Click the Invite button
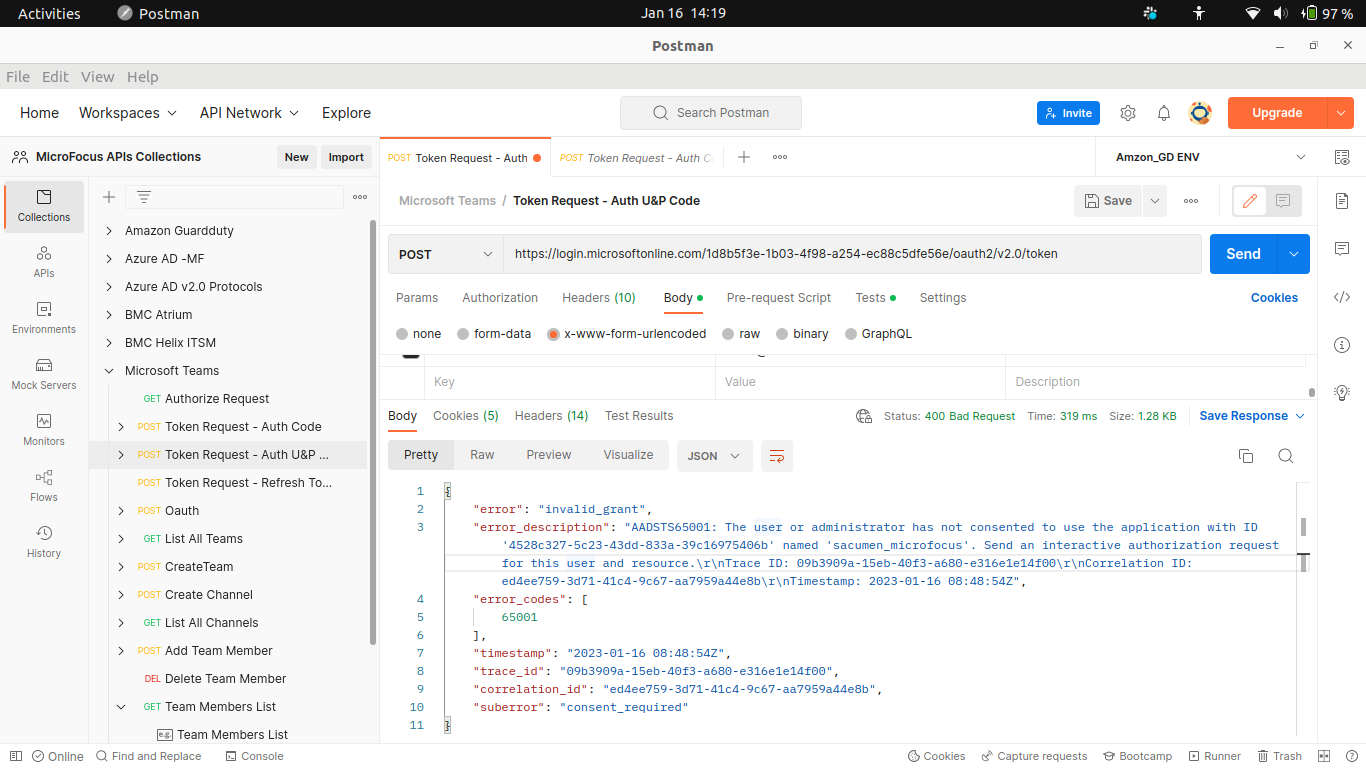 click(1068, 113)
